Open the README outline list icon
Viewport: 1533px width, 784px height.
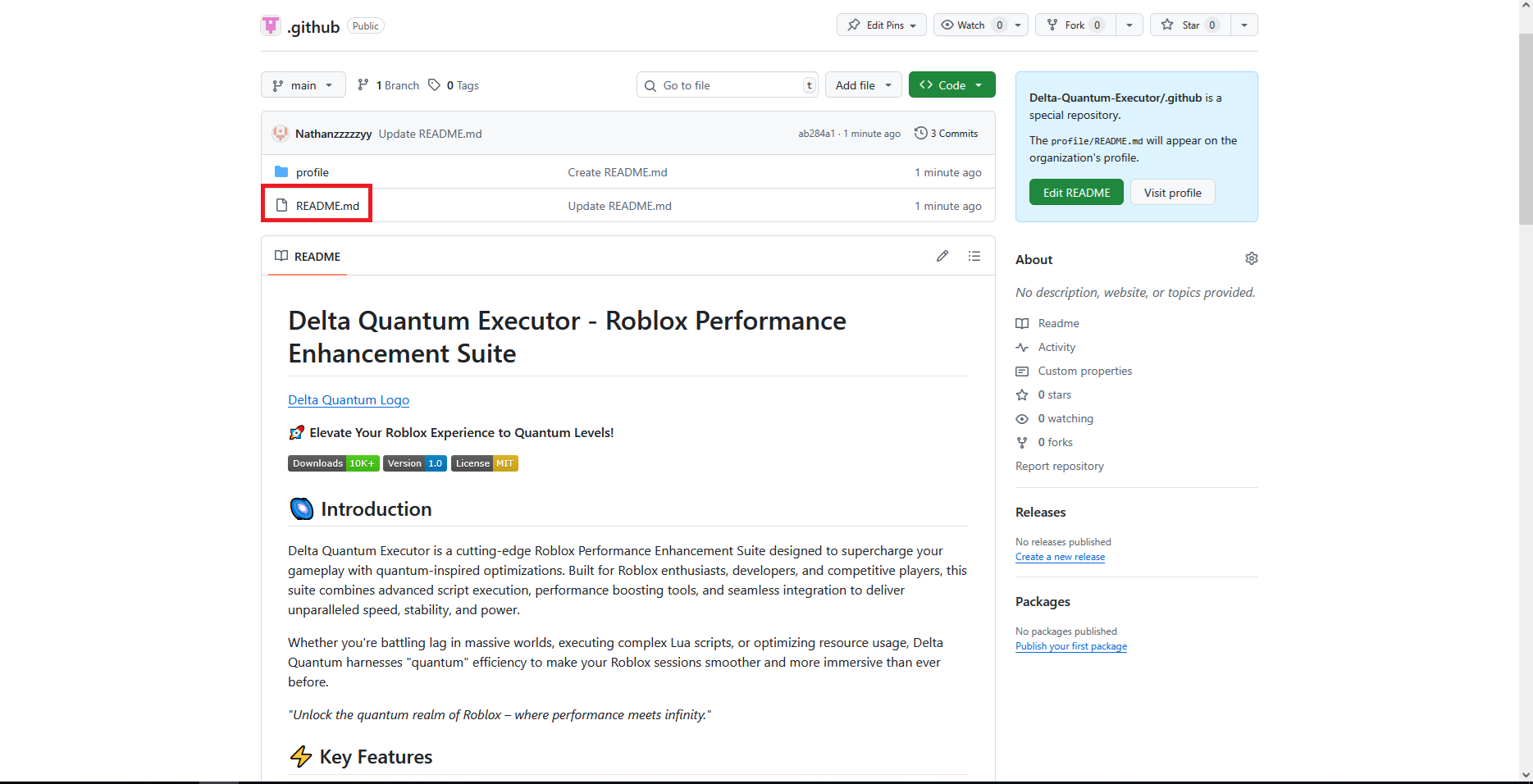click(x=974, y=256)
